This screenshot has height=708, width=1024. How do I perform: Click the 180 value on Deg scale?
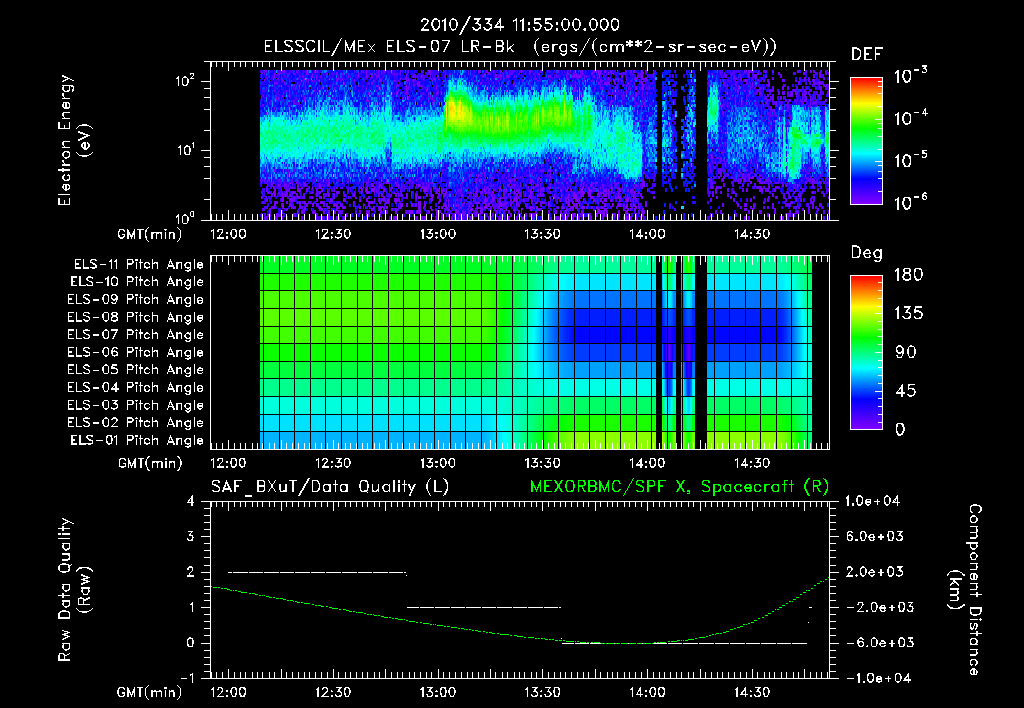pos(908,275)
